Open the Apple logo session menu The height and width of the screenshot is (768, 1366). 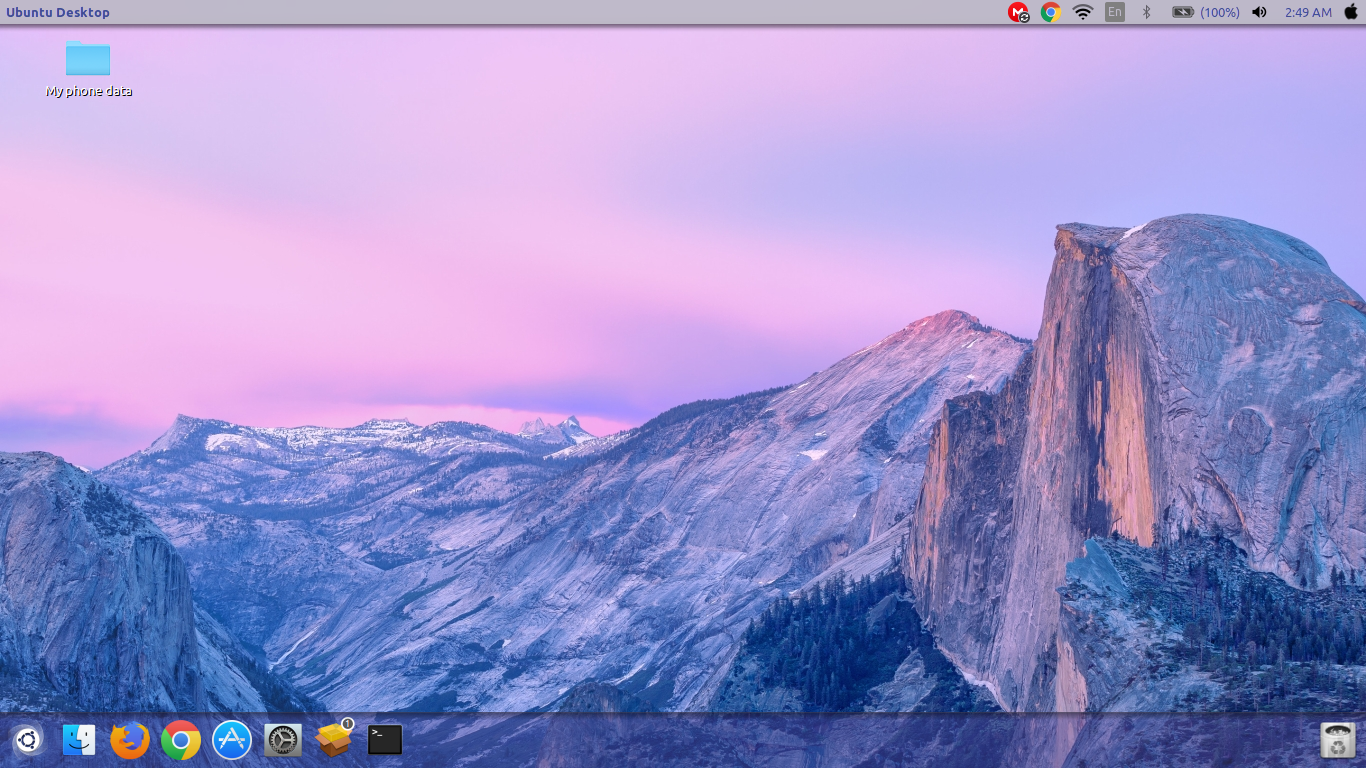(x=1351, y=12)
